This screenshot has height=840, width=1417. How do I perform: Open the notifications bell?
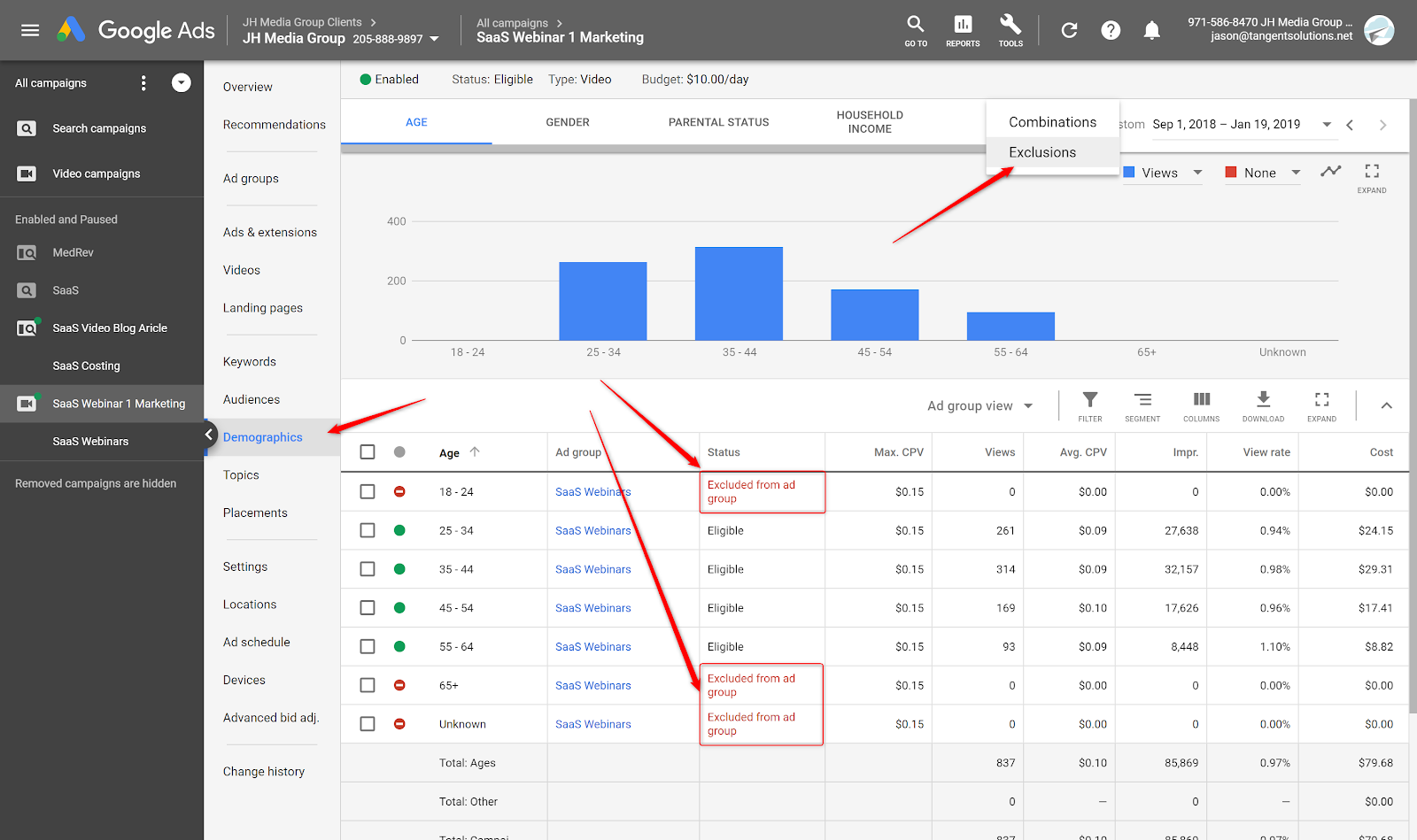click(1151, 31)
